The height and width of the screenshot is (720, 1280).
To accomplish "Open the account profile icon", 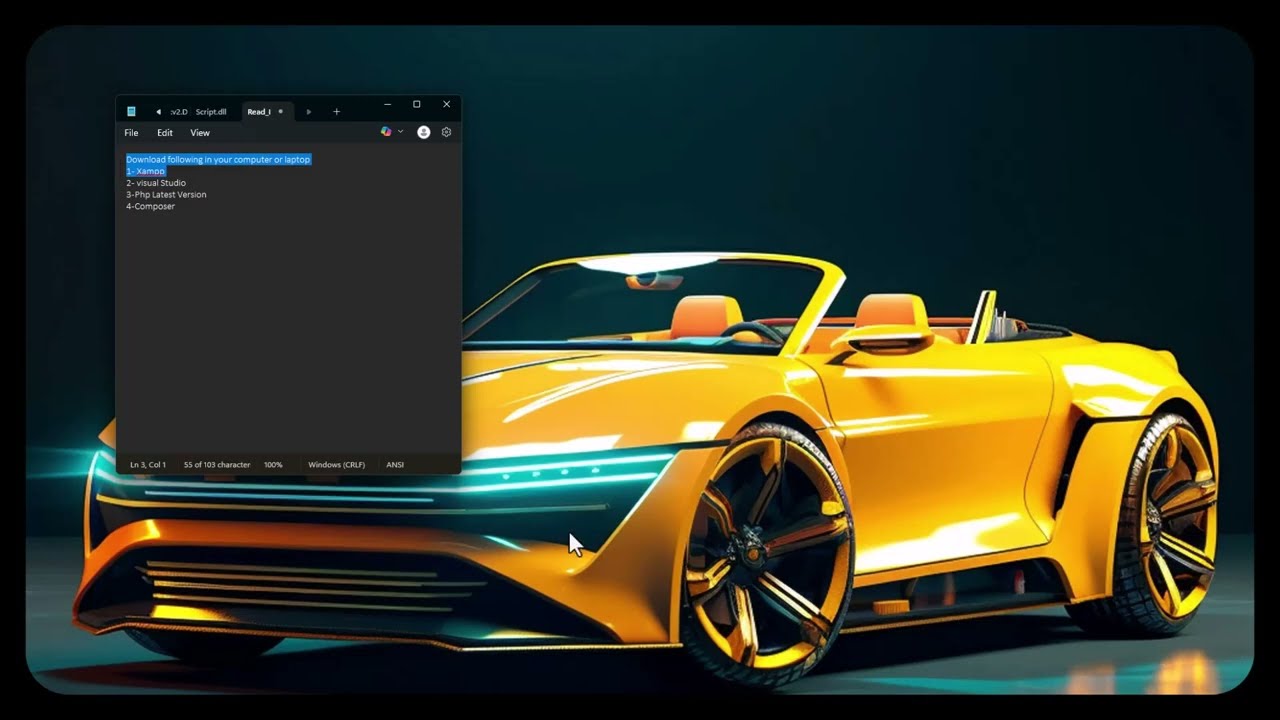I will coord(424,132).
